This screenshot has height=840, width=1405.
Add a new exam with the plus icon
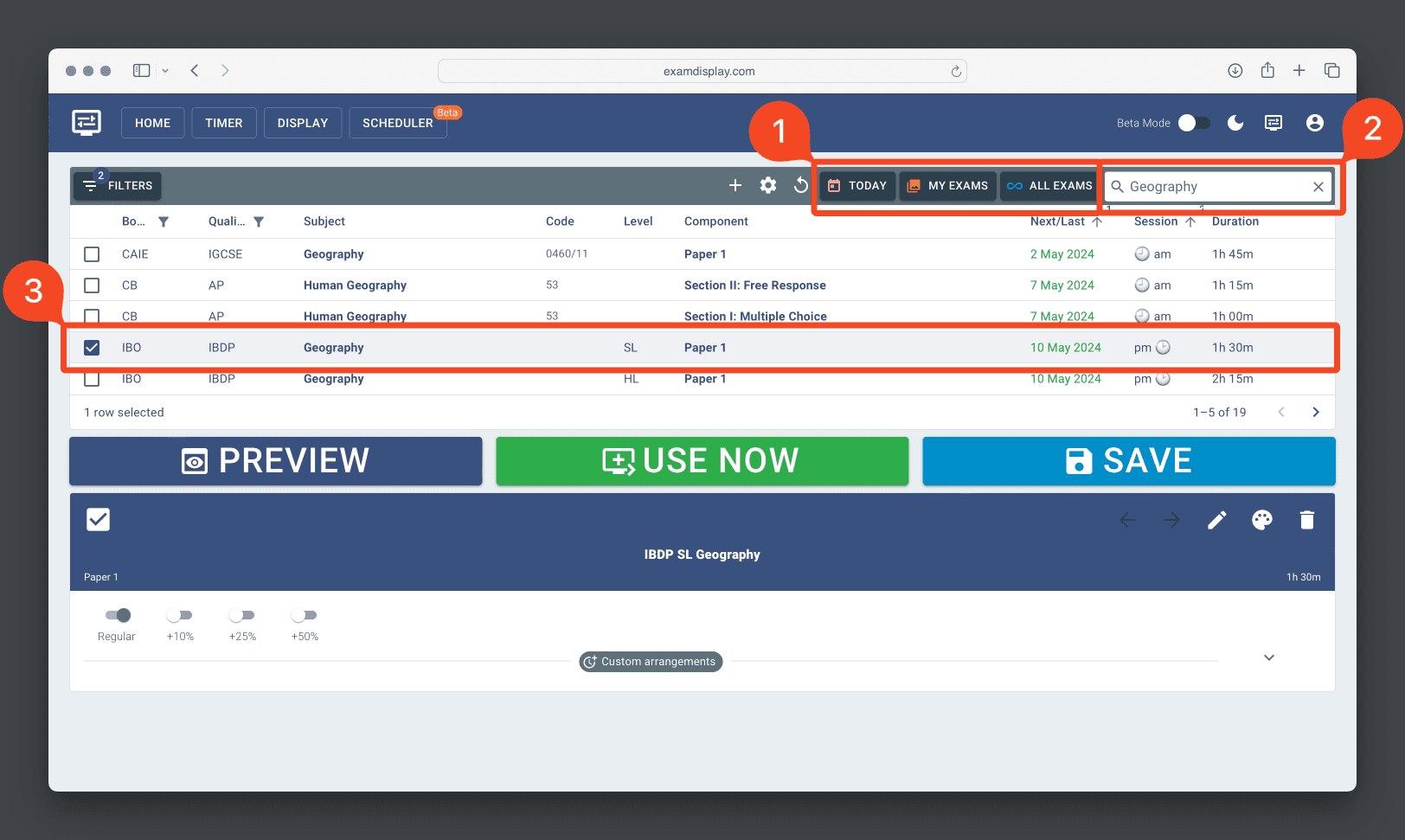[735, 185]
